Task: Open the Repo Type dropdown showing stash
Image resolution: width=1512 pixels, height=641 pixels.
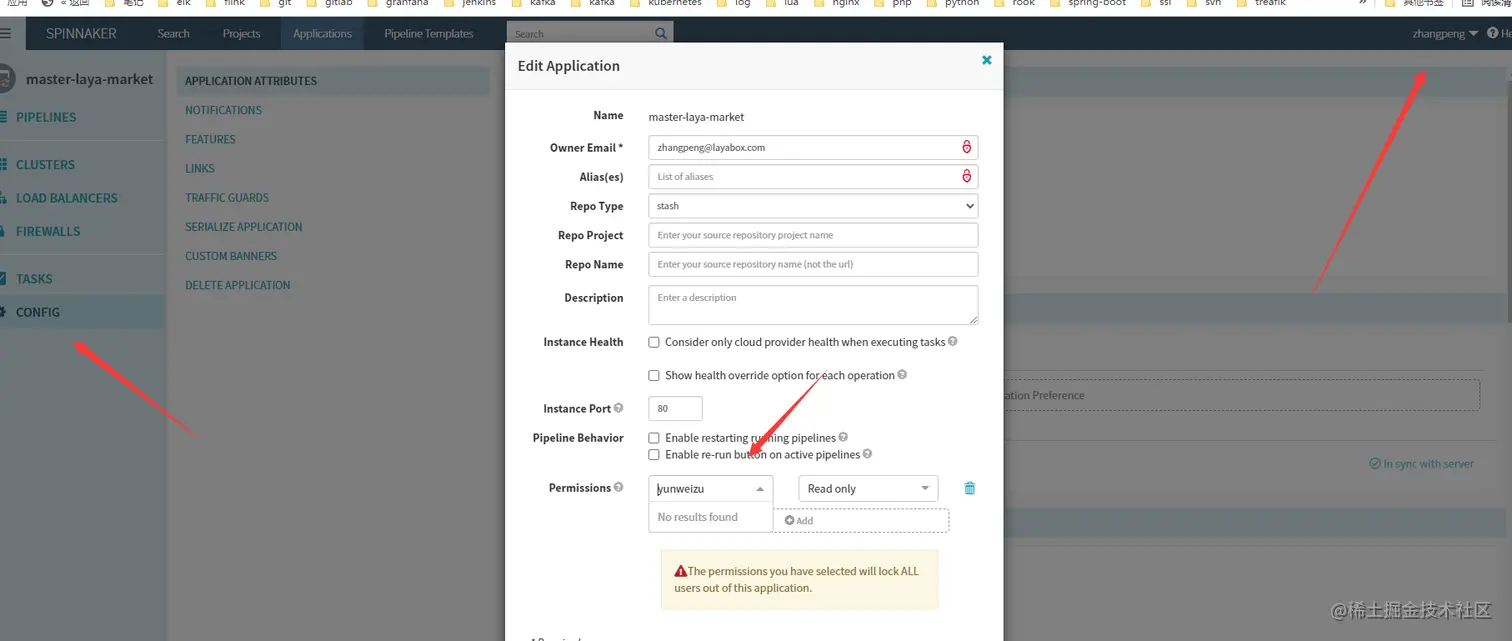Action: click(813, 206)
